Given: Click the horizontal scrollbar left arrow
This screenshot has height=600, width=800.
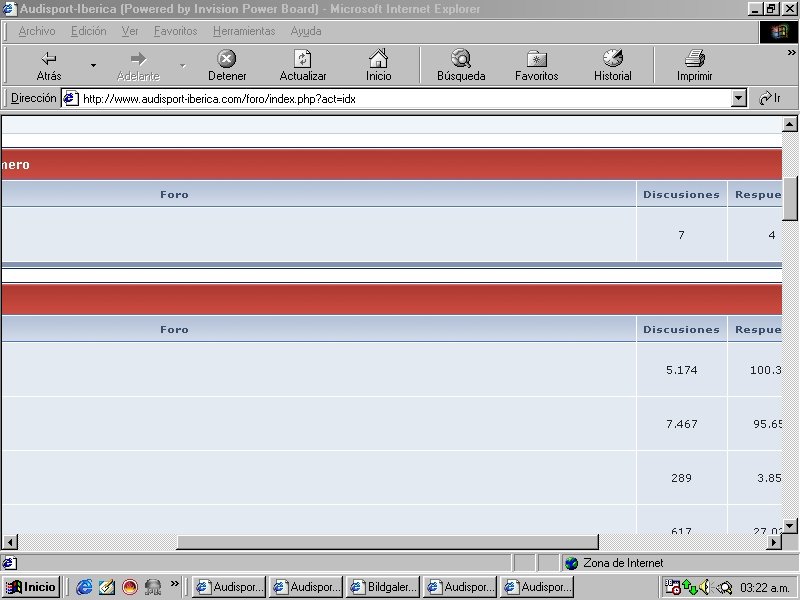Looking at the screenshot, I should coord(10,541).
